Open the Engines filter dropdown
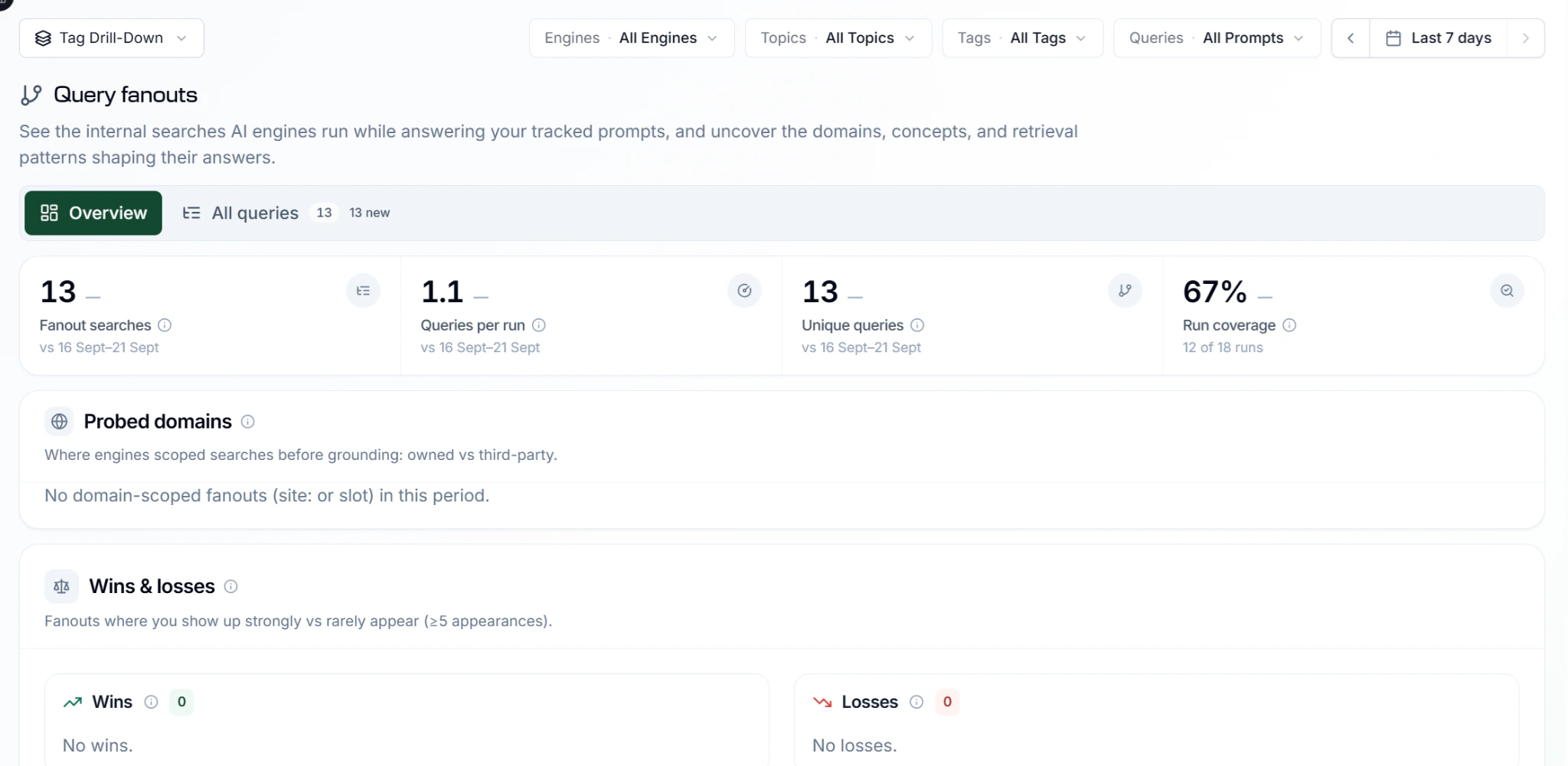Screen dimensions: 1568x766 [x=632, y=38]
